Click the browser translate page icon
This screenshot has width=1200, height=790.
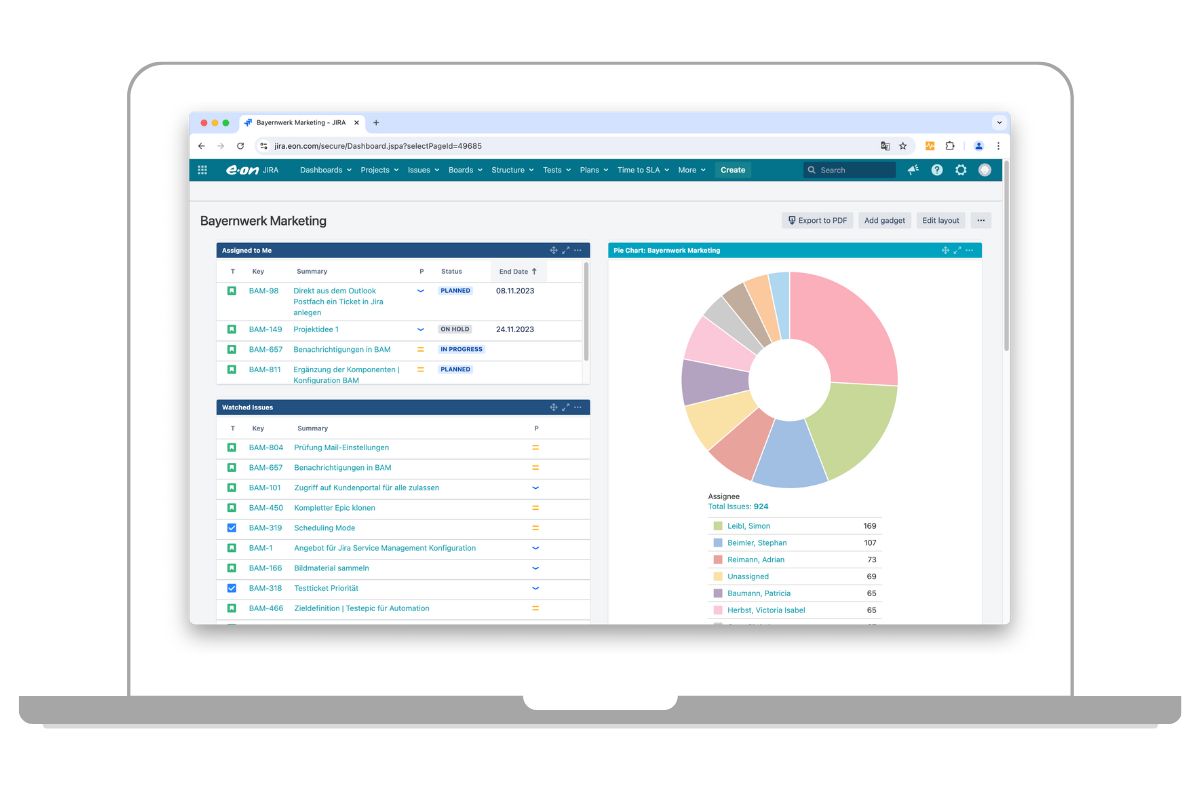(885, 146)
